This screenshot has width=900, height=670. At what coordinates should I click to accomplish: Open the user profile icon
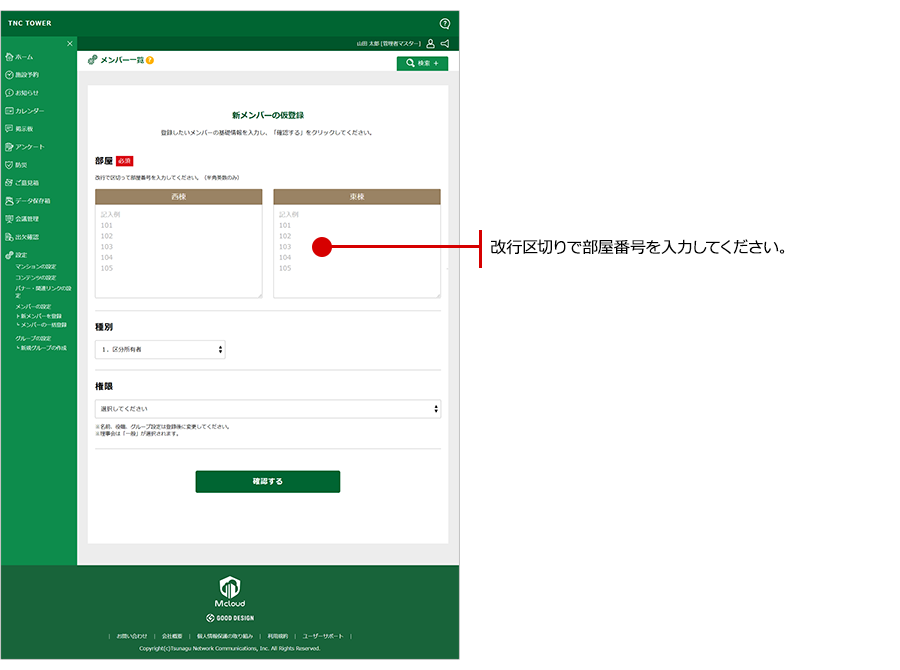[x=430, y=44]
